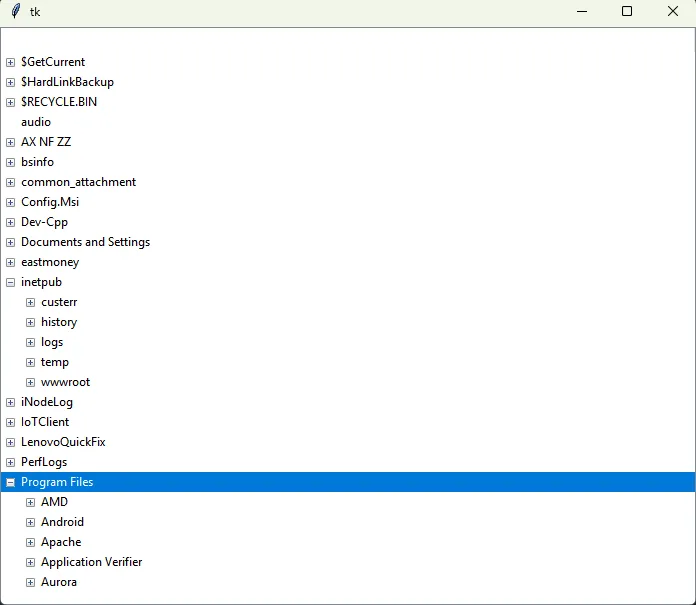696x605 pixels.
Task: Expand the $RECYCLE.BIN tree node
Action: pyautogui.click(x=10, y=102)
